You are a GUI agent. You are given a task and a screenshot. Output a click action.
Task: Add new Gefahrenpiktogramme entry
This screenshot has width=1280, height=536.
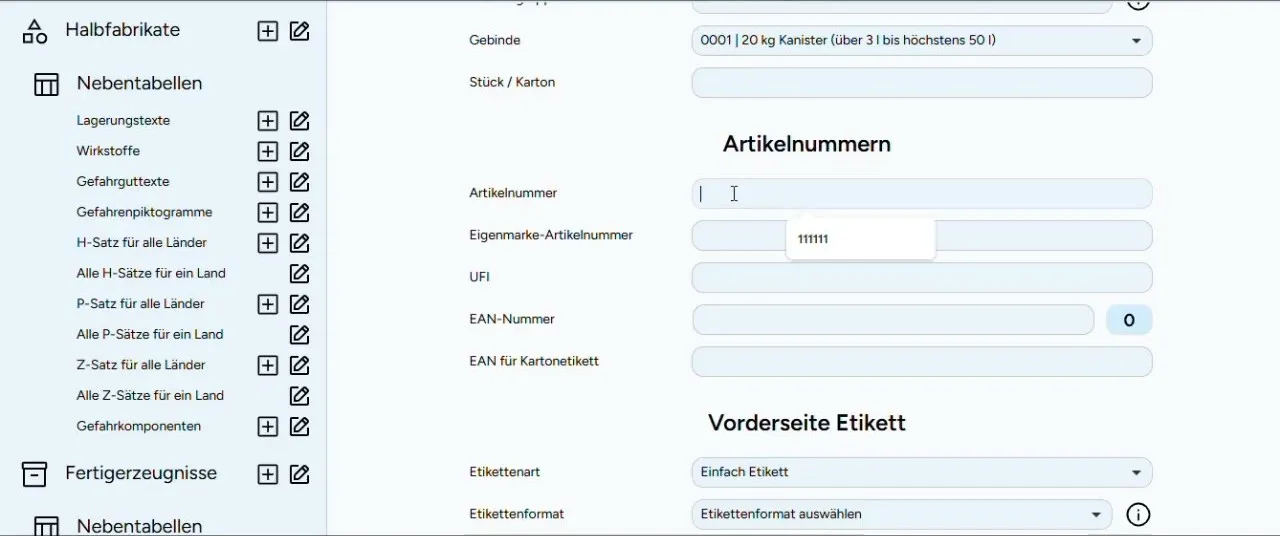tap(267, 213)
